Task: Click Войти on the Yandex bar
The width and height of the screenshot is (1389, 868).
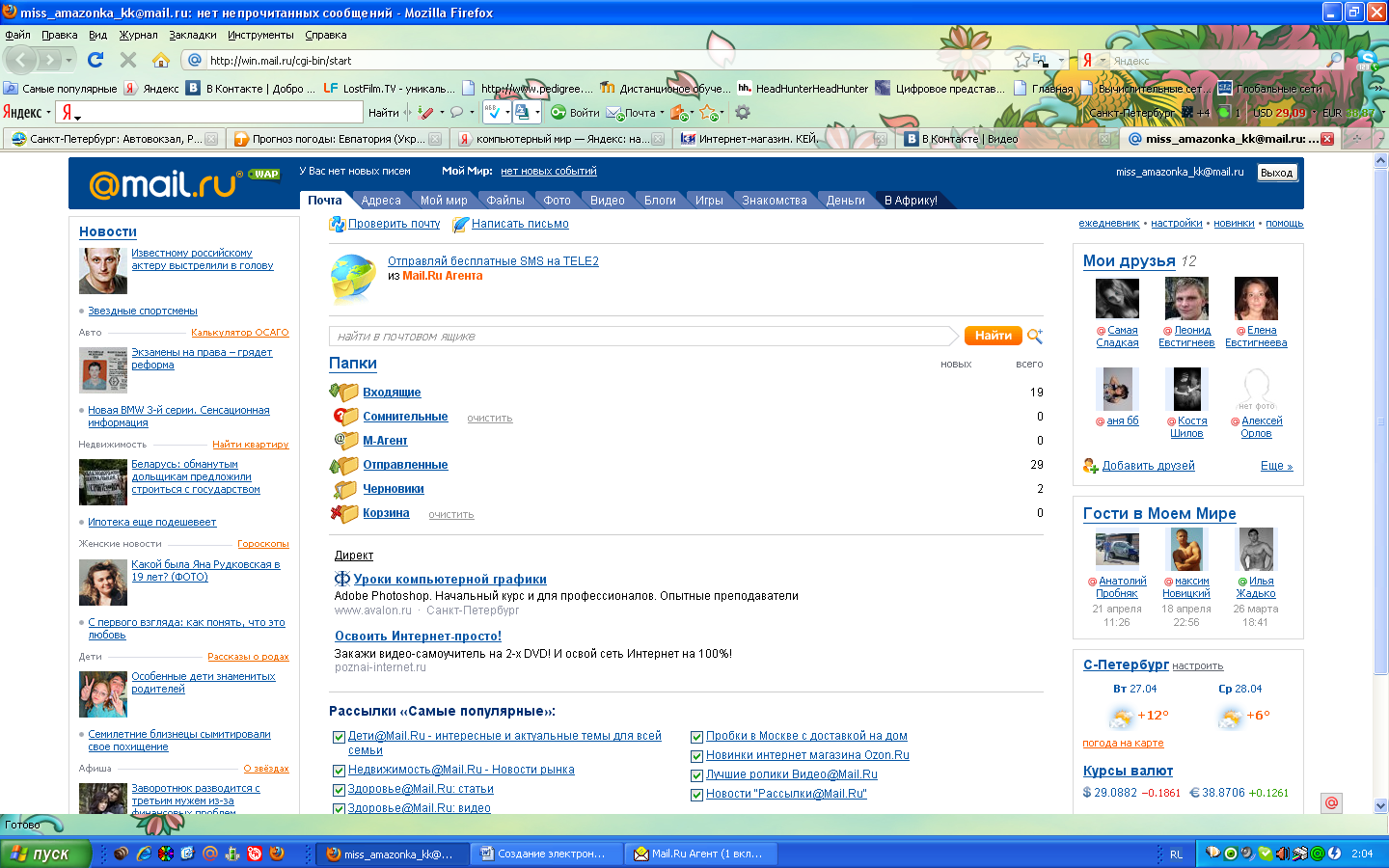Action: point(575,113)
